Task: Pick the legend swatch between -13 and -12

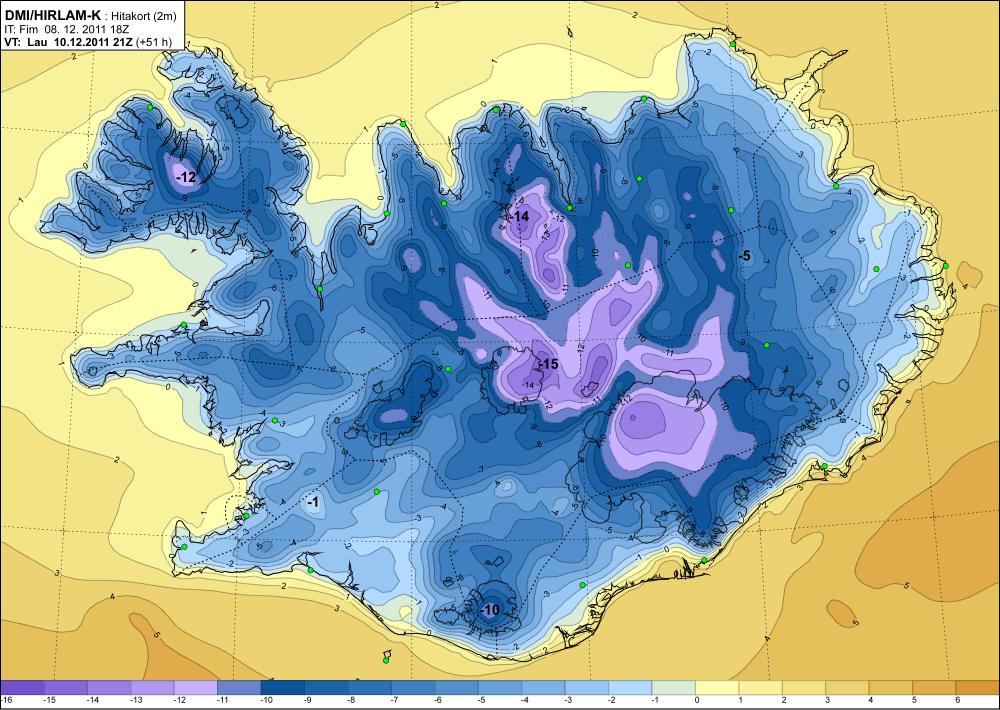Action: 153,687
